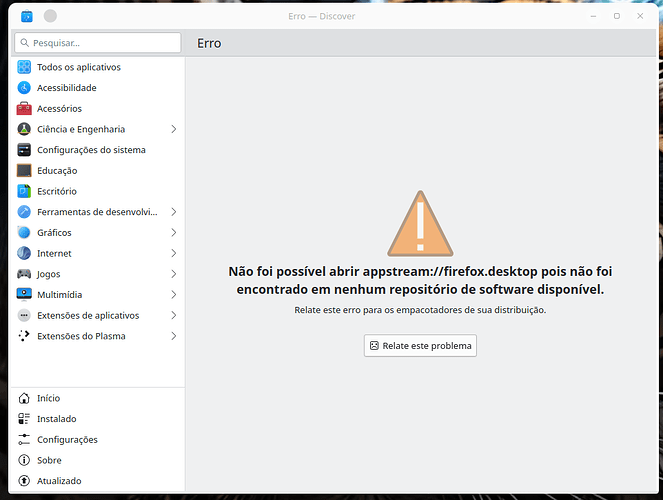663x500 pixels.
Task: Open Configurações in the bottom sidebar
Action: pos(66,440)
